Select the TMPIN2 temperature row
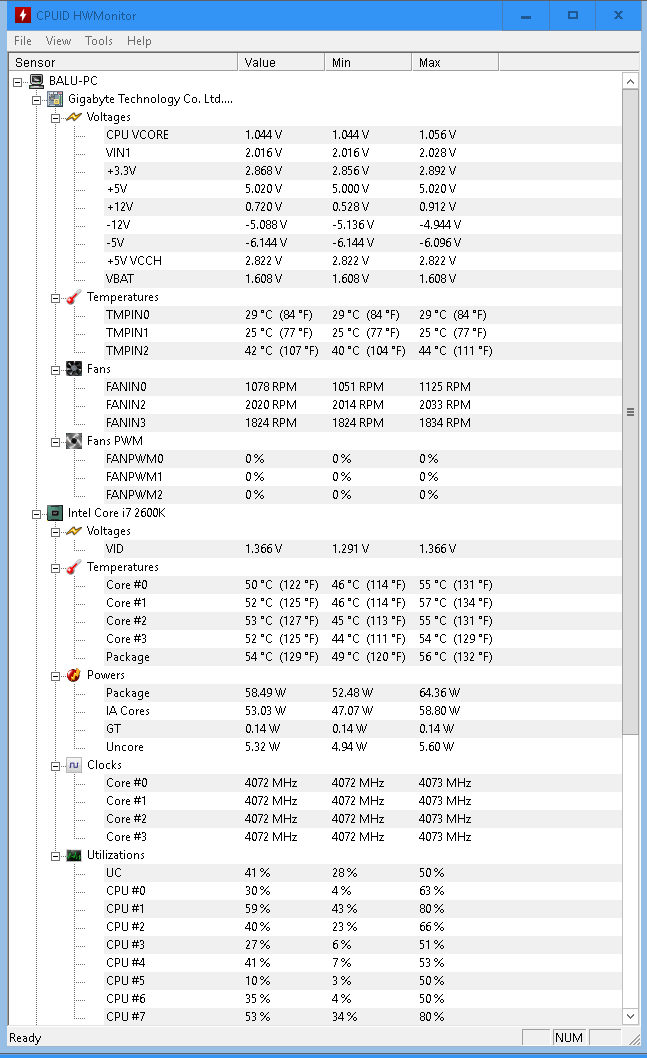647x1058 pixels. tap(362, 351)
